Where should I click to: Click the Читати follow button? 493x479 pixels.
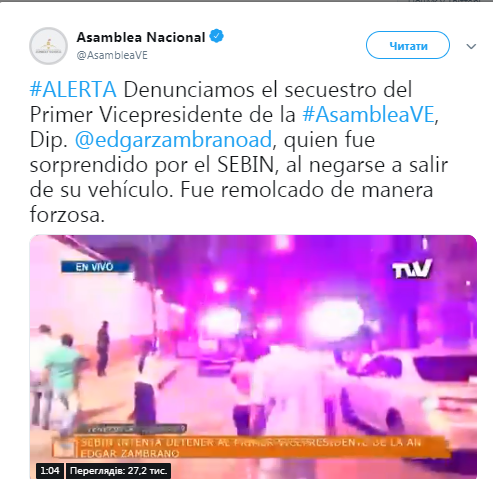click(x=408, y=45)
